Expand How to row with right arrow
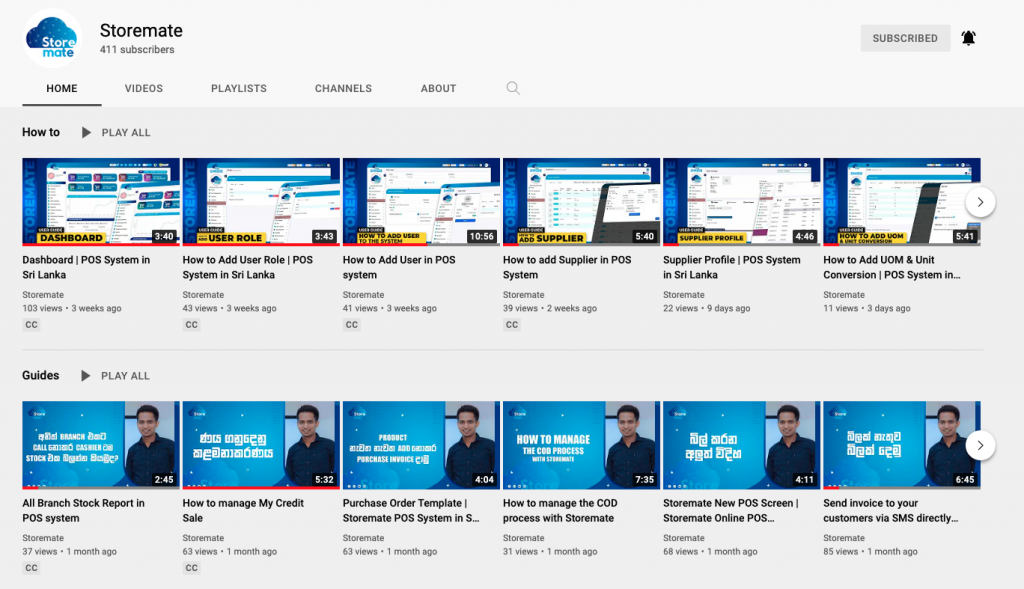 tap(980, 202)
